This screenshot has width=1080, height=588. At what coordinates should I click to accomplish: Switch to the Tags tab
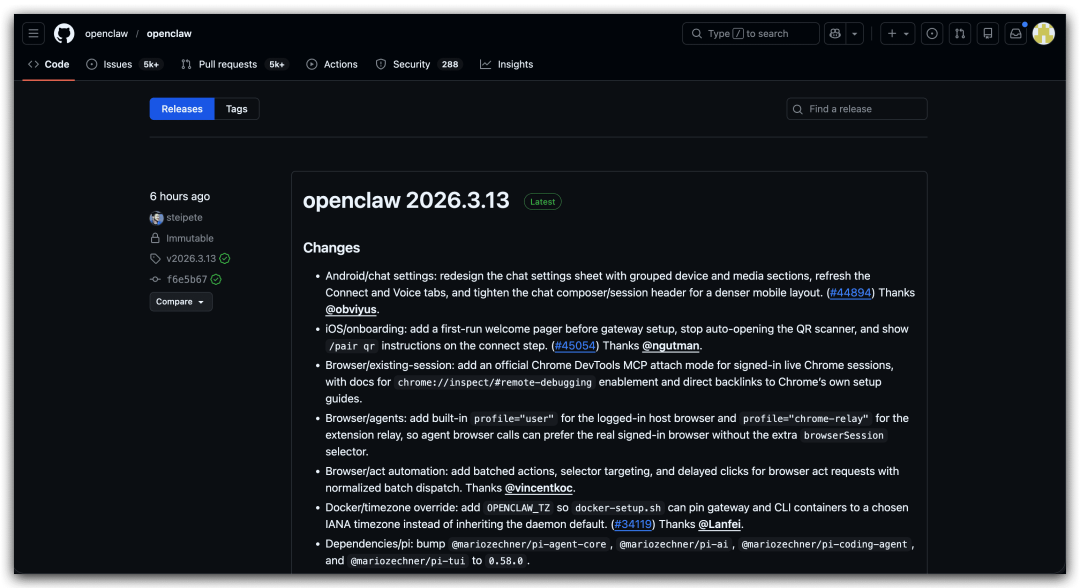click(236, 108)
